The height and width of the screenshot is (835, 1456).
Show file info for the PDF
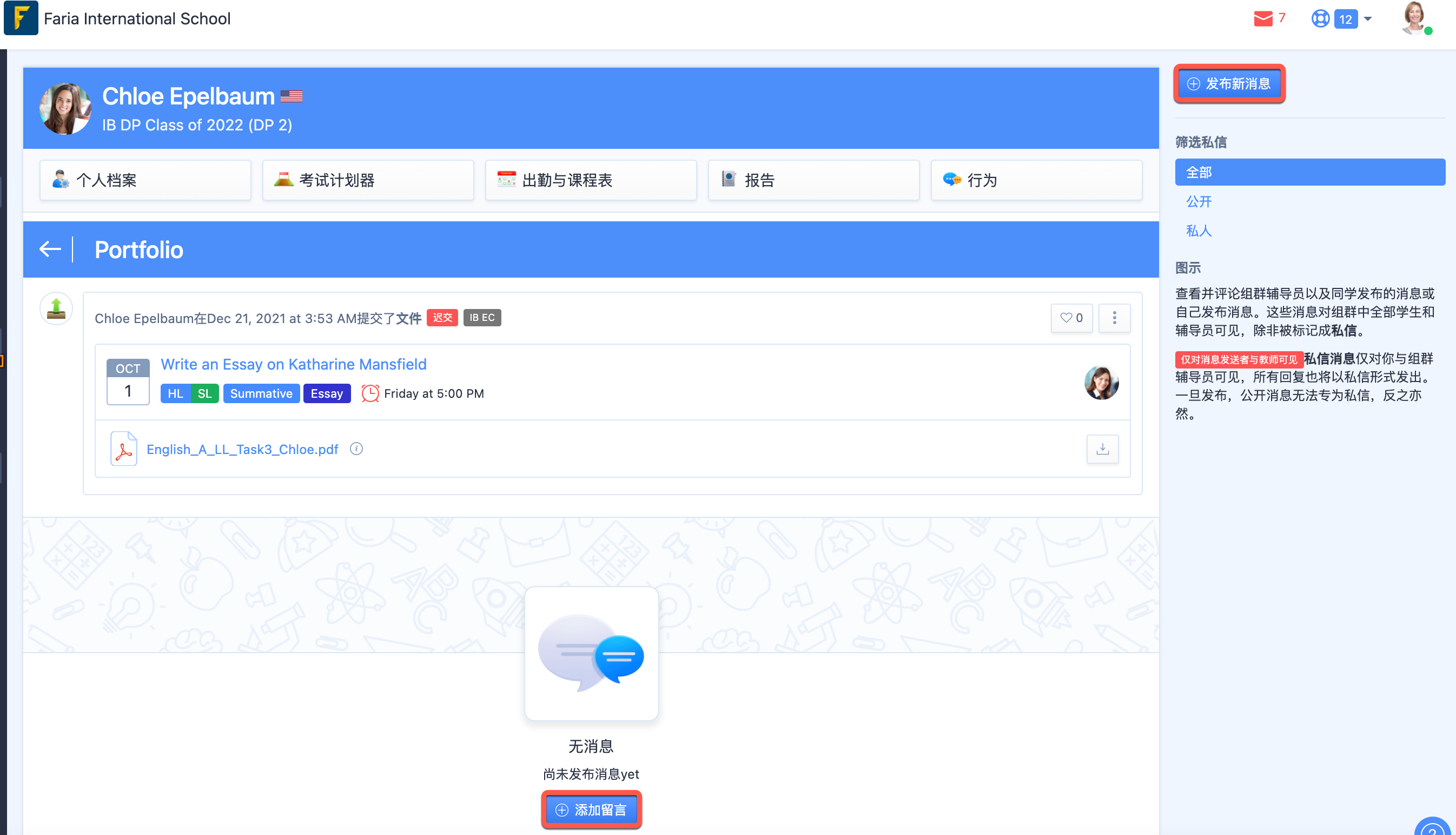point(356,449)
